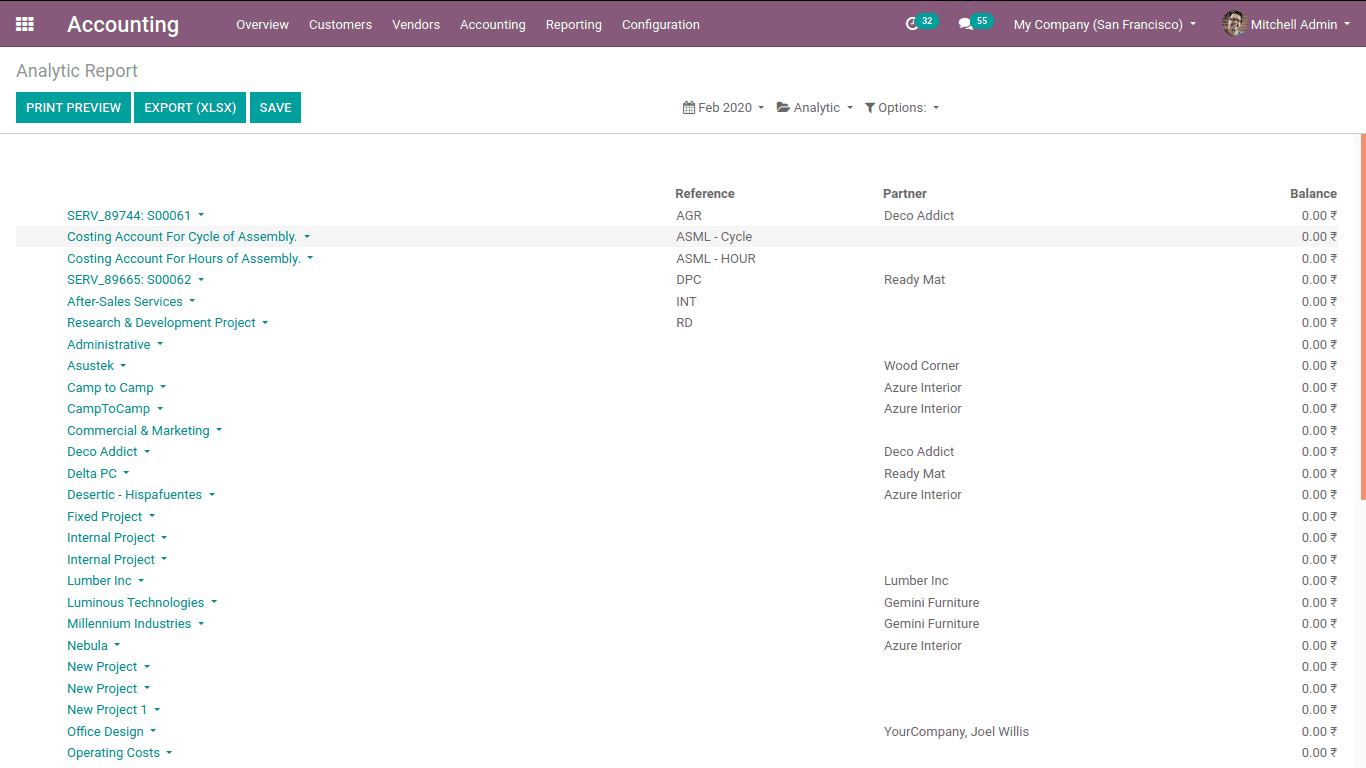Click the Save button
This screenshot has width=1366, height=768.
(x=275, y=108)
